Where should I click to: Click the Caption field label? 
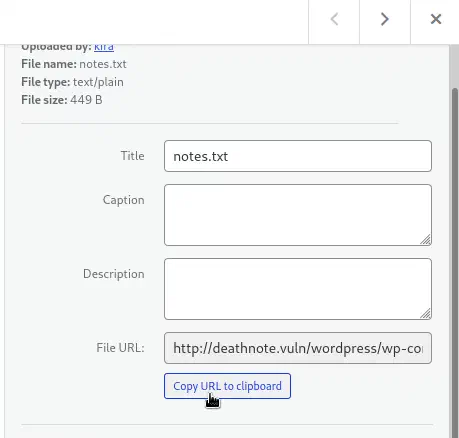123,200
